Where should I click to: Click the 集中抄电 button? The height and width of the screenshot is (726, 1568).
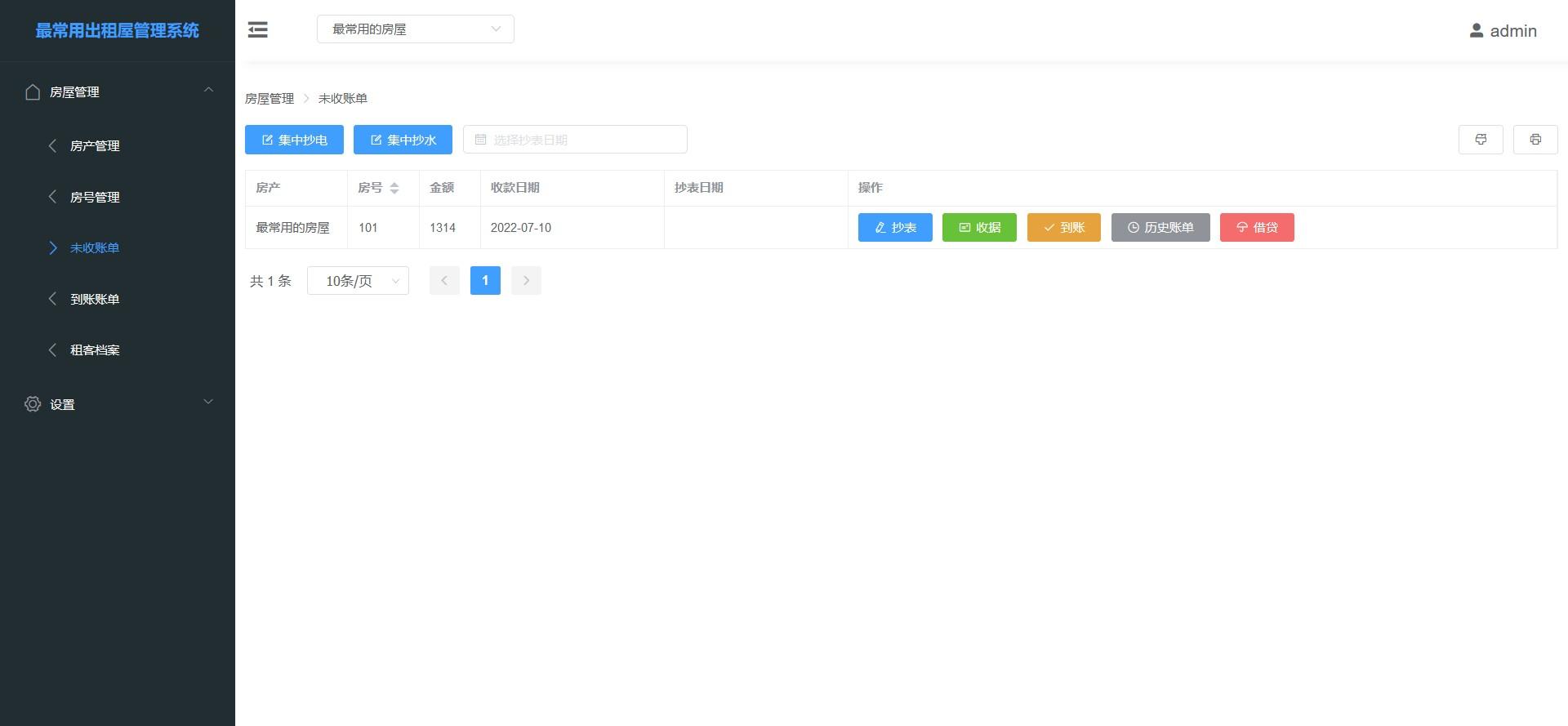coord(294,140)
